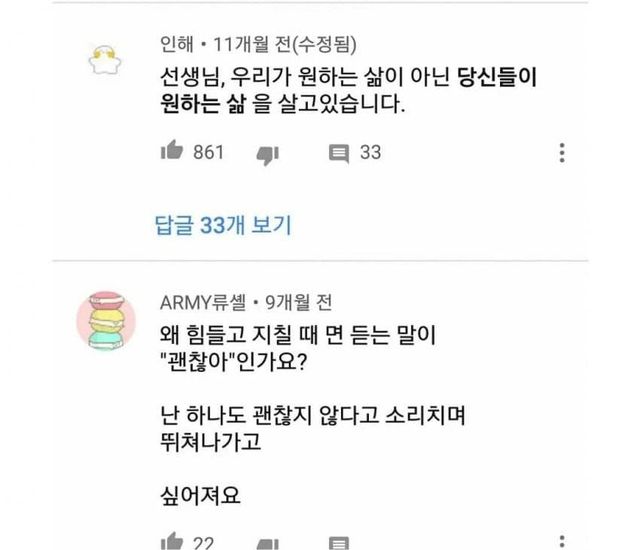Click the 33 reply count number
Viewport: 640px width, 550px height.
[371, 153]
